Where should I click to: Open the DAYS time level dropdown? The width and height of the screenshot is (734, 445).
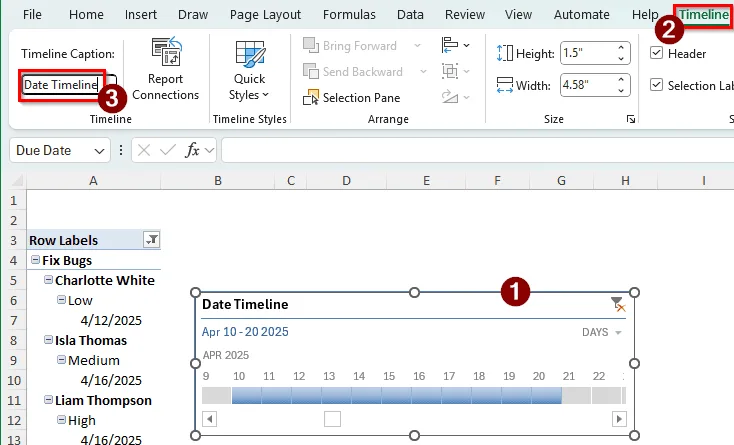coord(602,332)
